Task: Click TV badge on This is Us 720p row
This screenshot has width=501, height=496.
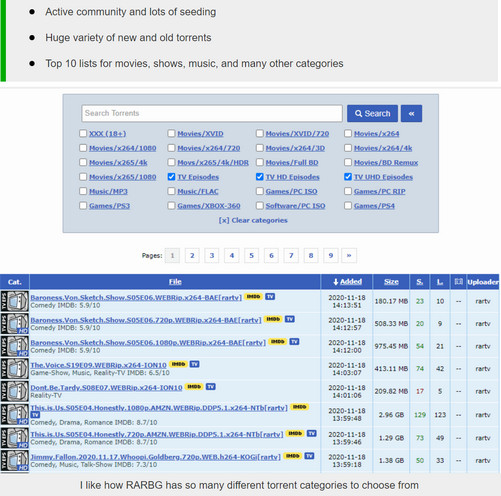Action: [x=311, y=433]
